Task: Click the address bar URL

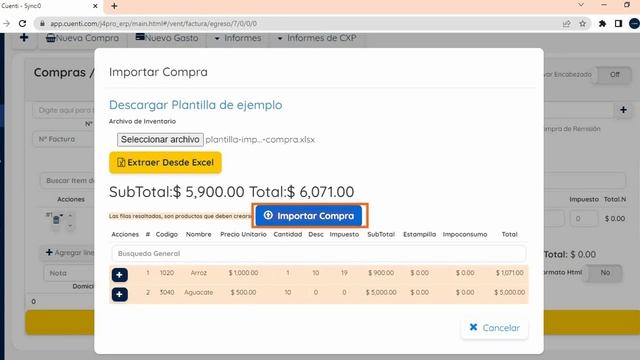Action: pos(153,24)
